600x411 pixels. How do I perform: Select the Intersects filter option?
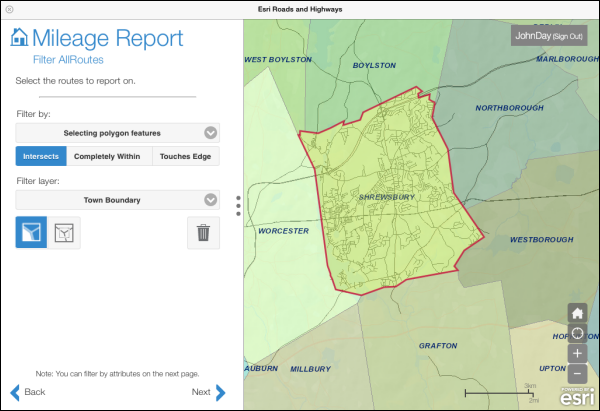[x=41, y=156]
